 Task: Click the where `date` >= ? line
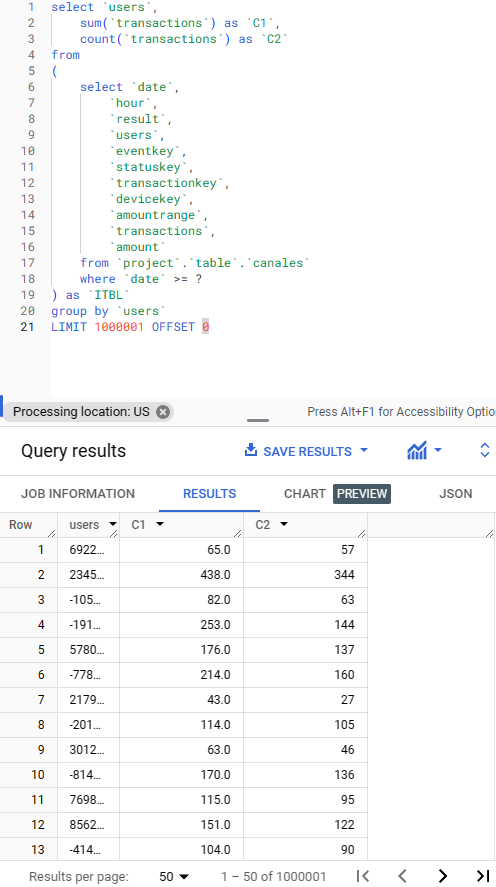coord(141,279)
